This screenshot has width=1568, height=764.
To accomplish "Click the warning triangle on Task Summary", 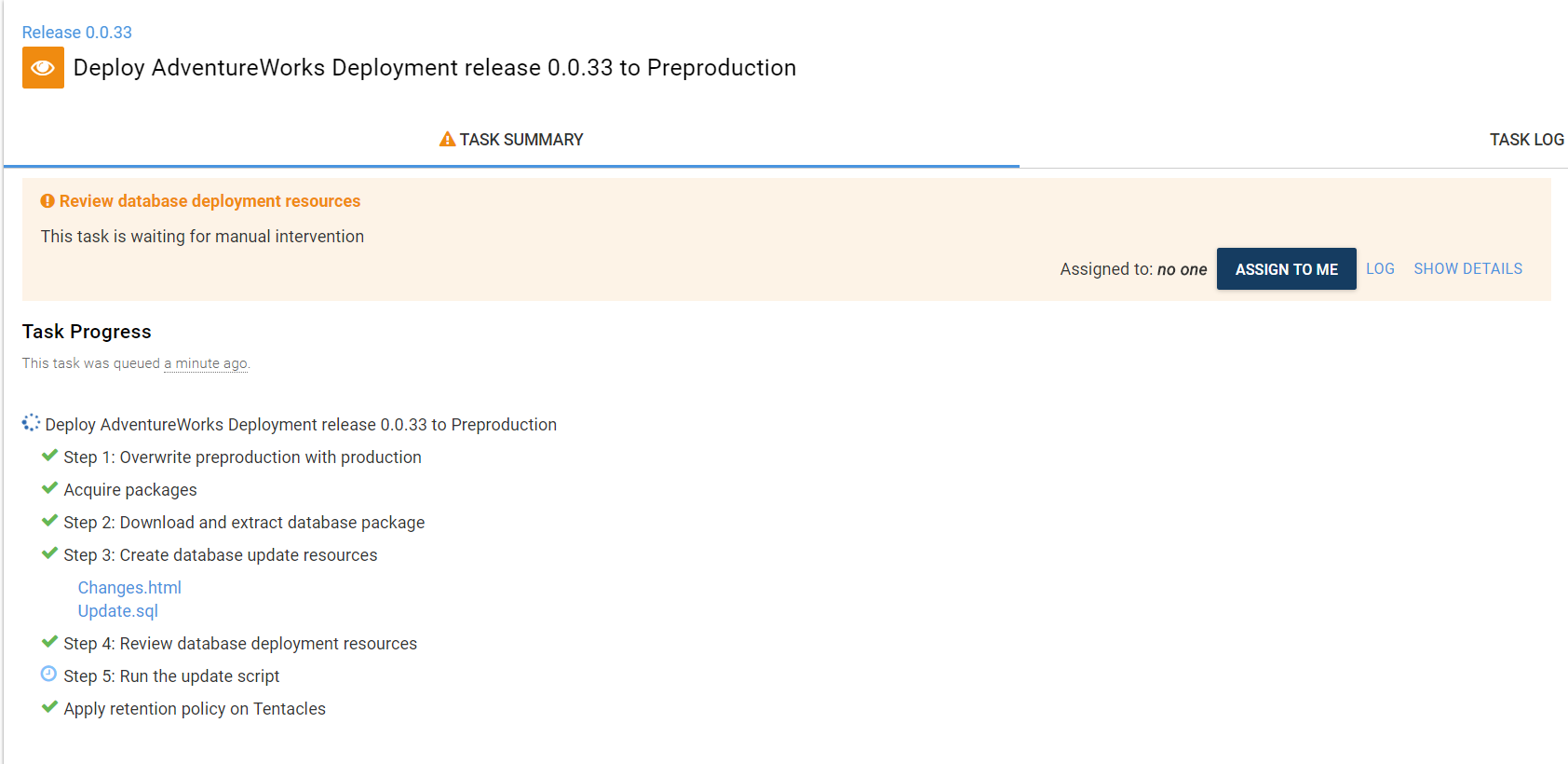I will 447,140.
